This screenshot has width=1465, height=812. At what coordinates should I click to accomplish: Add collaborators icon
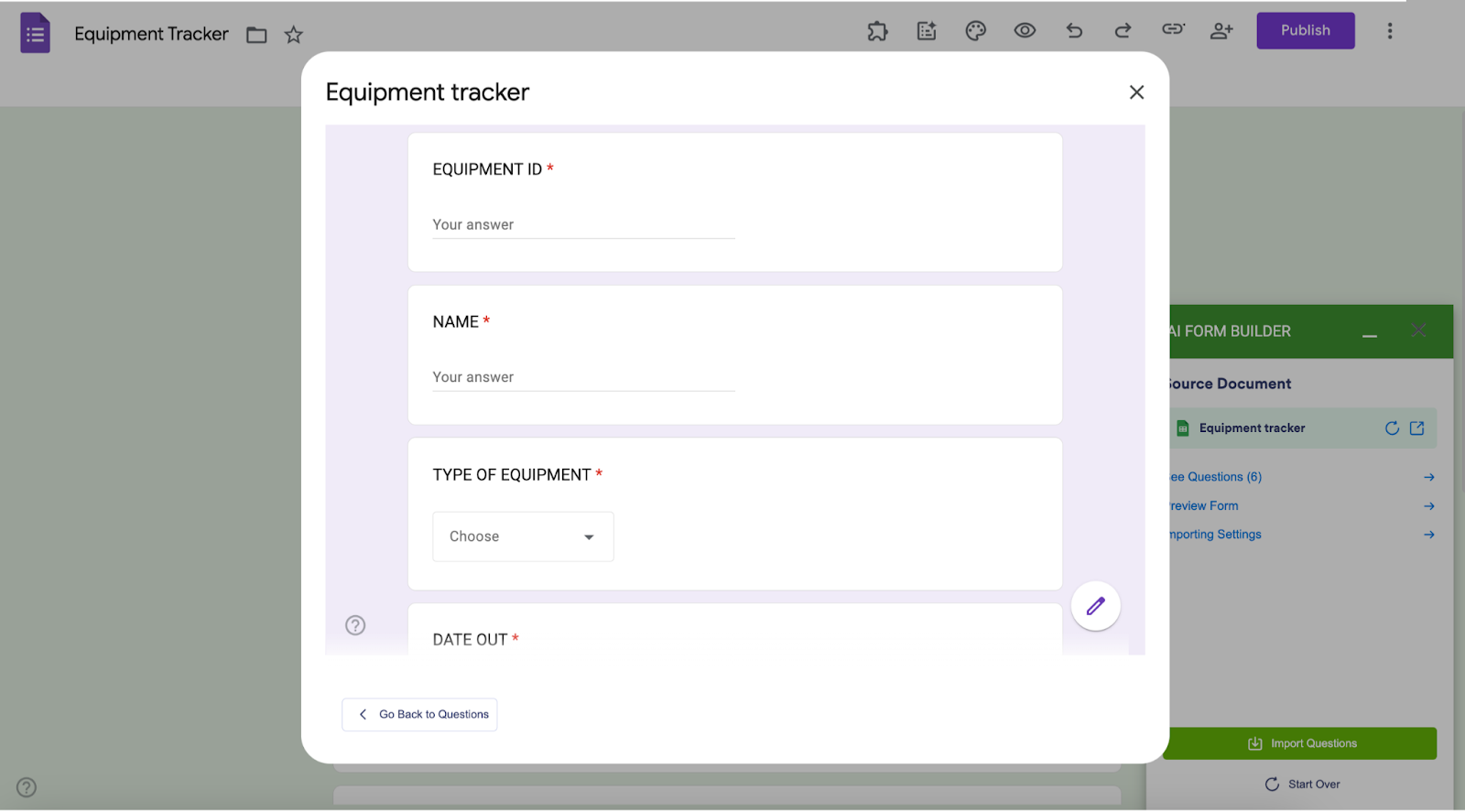click(x=1221, y=31)
